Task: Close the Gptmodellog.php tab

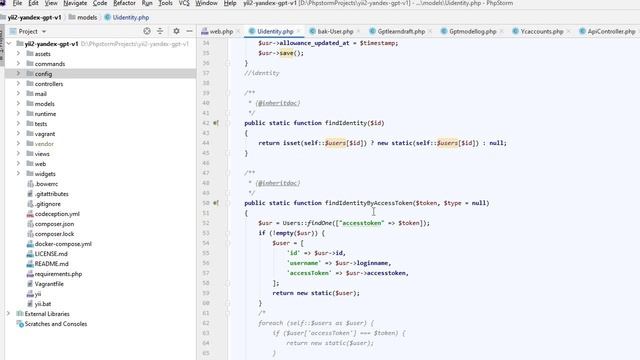Action: pos(502,31)
